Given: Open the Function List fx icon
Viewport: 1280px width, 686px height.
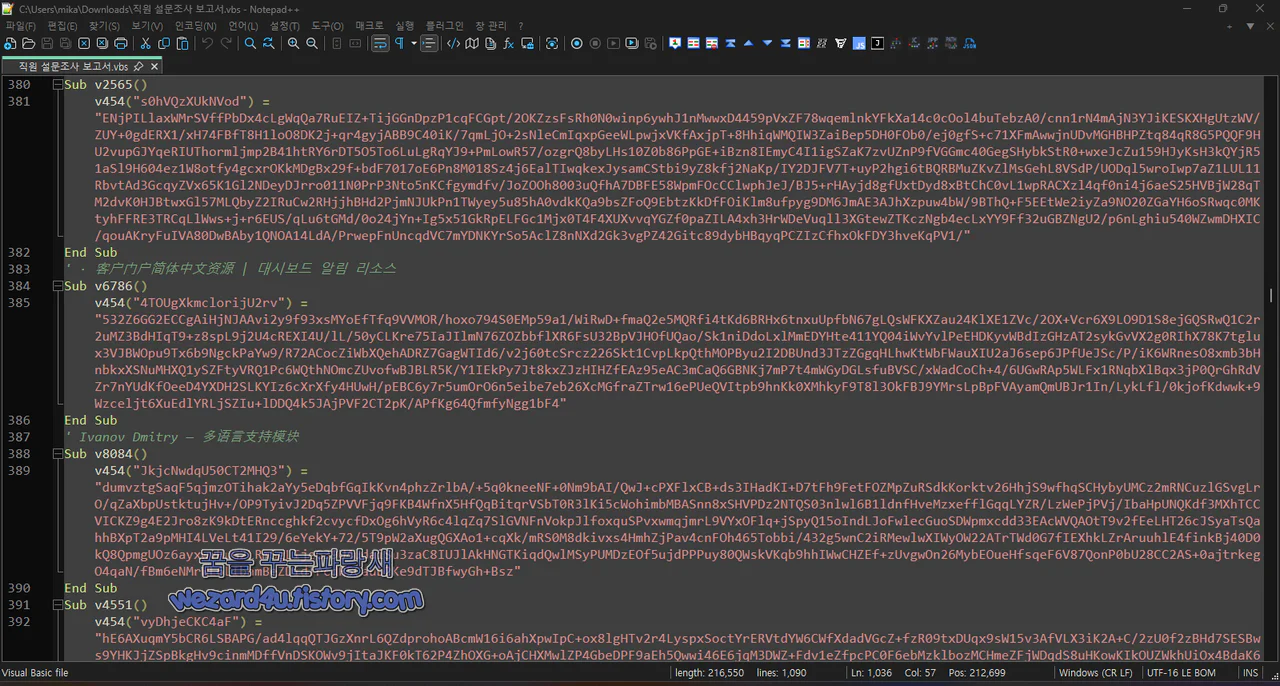Looking at the screenshot, I should pos(508,44).
